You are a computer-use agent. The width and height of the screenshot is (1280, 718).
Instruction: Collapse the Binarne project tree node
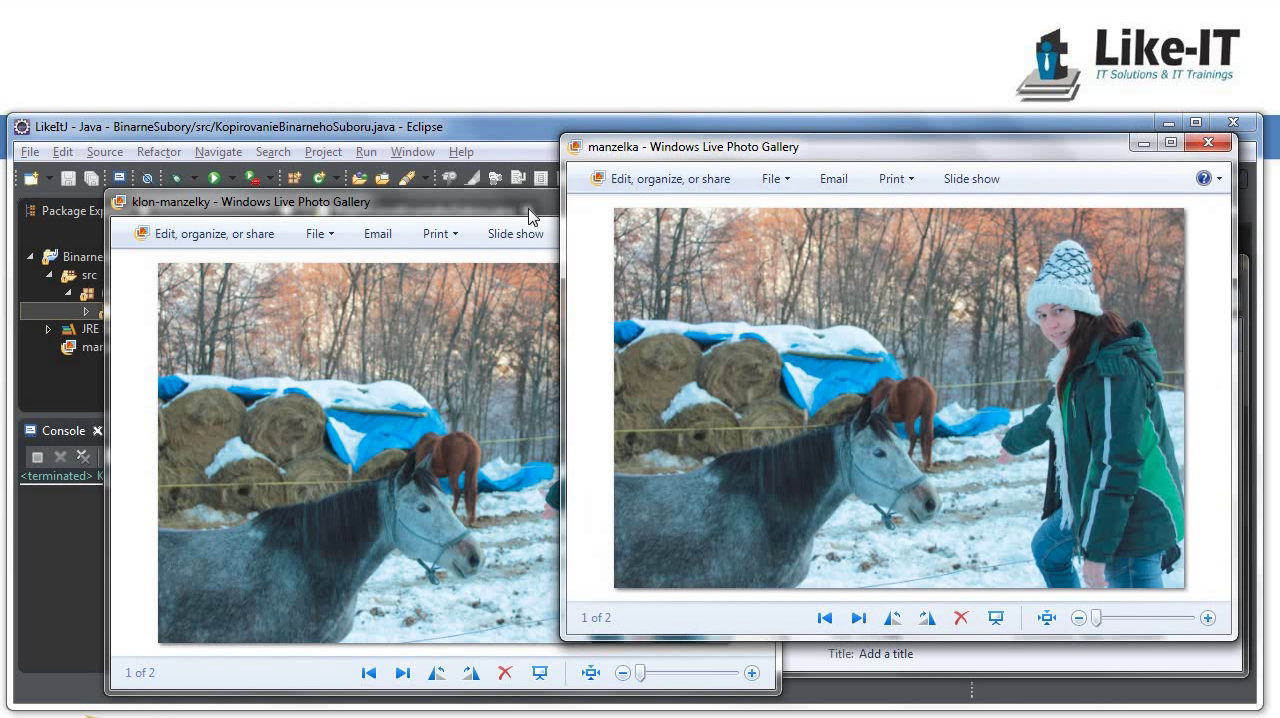click(30, 257)
